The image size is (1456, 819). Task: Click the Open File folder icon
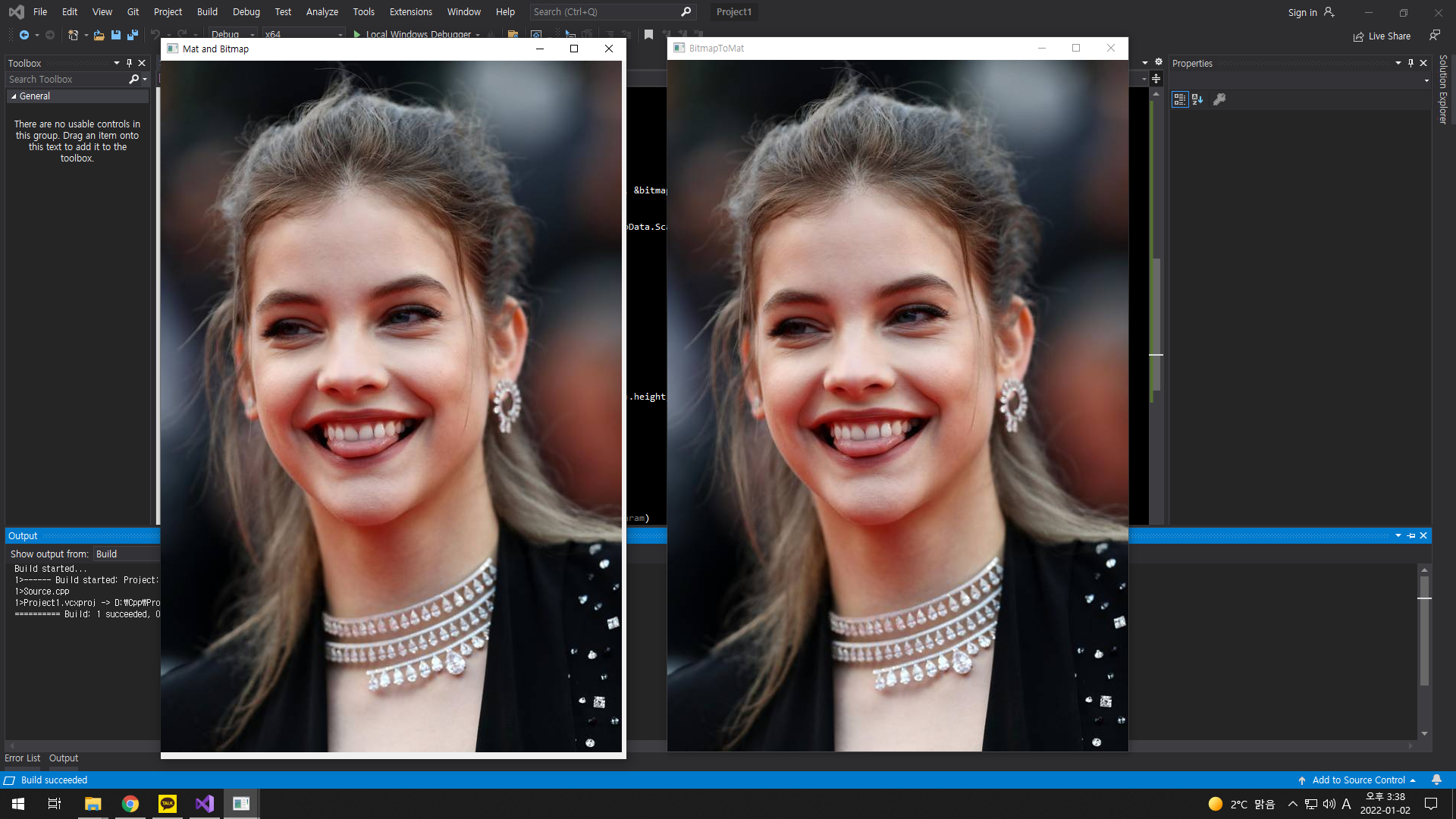[x=99, y=35]
